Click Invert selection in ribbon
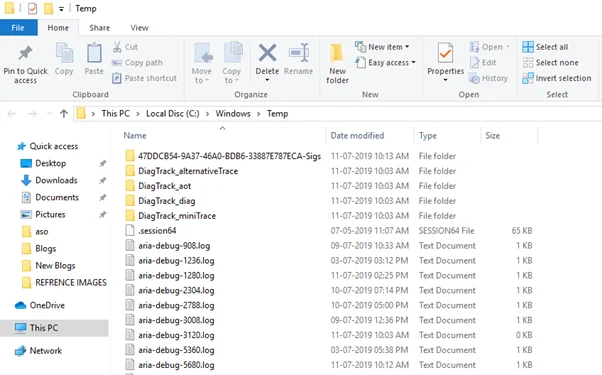The width and height of the screenshot is (602, 375). (x=557, y=78)
